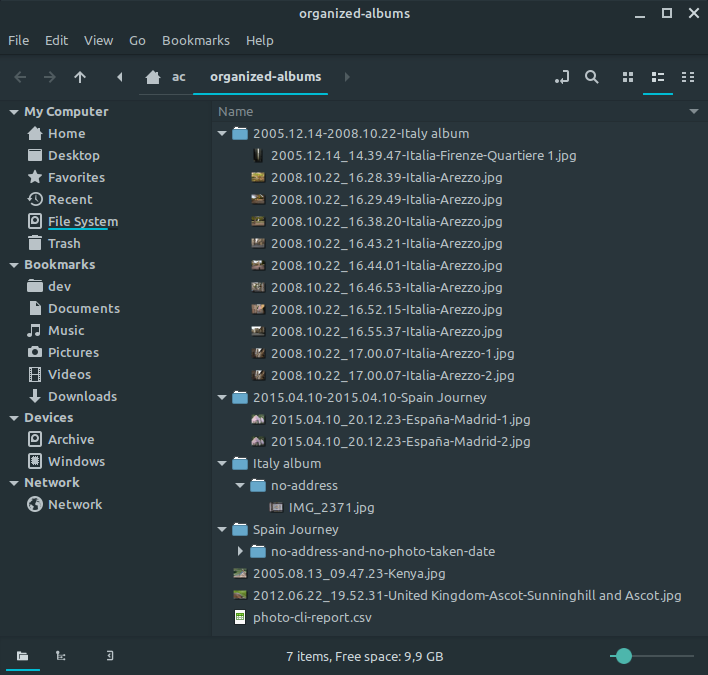
Task: Select 2008.10.22_16.28.39-Italia-Arezzo.jpg
Action: click(x=387, y=178)
